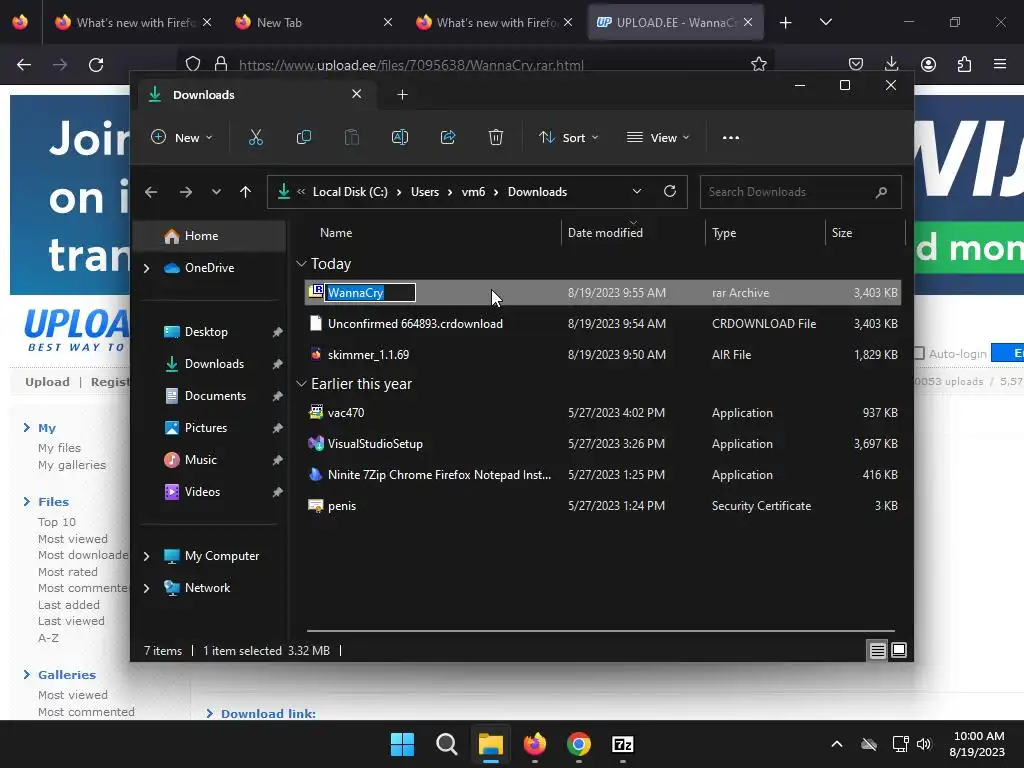1024x768 pixels.
Task: Open the Firefox extensions puzzle icon
Action: [x=964, y=64]
